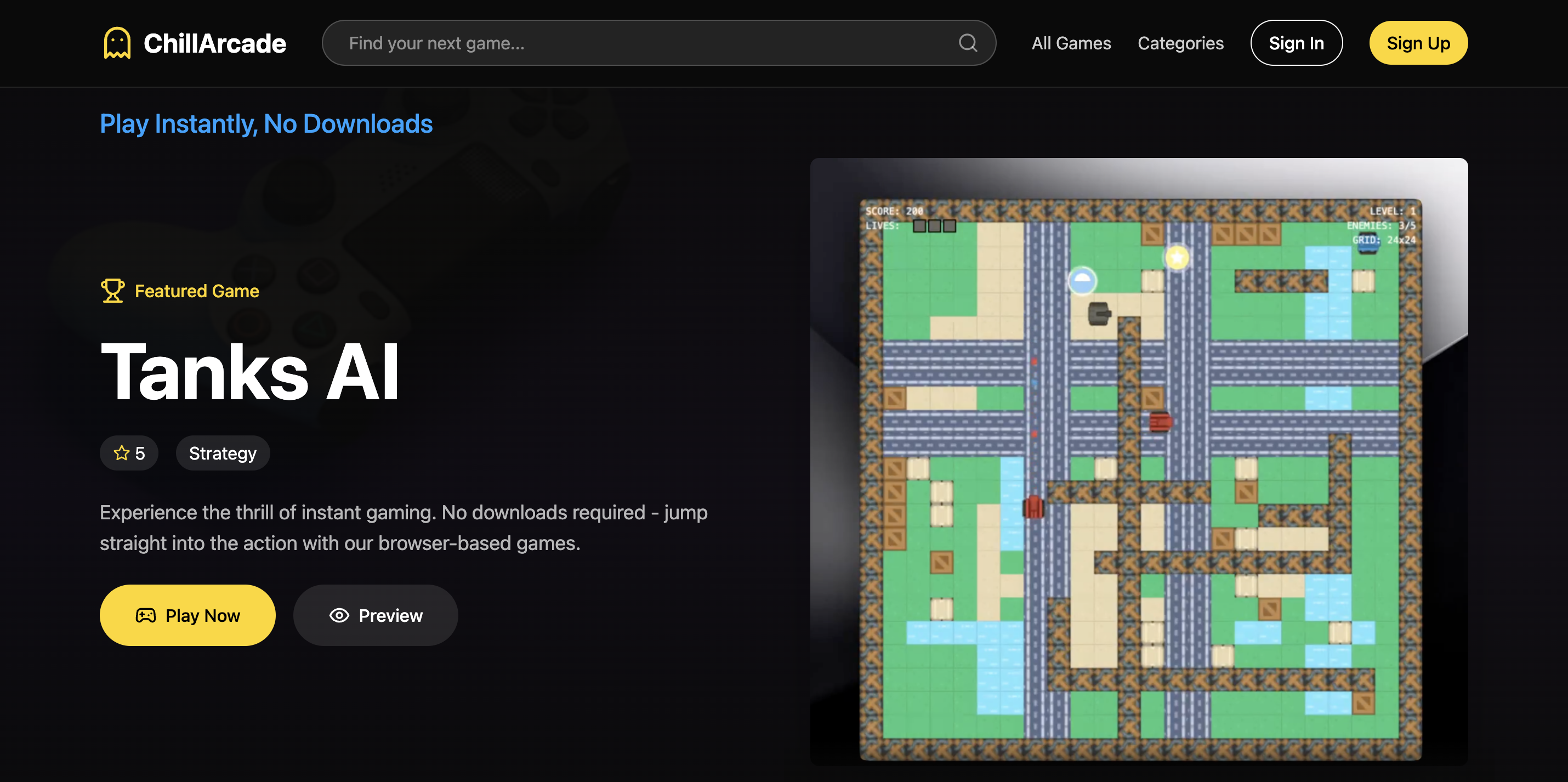Select the Strategy category tag
The height and width of the screenshot is (782, 1568).
tap(223, 453)
